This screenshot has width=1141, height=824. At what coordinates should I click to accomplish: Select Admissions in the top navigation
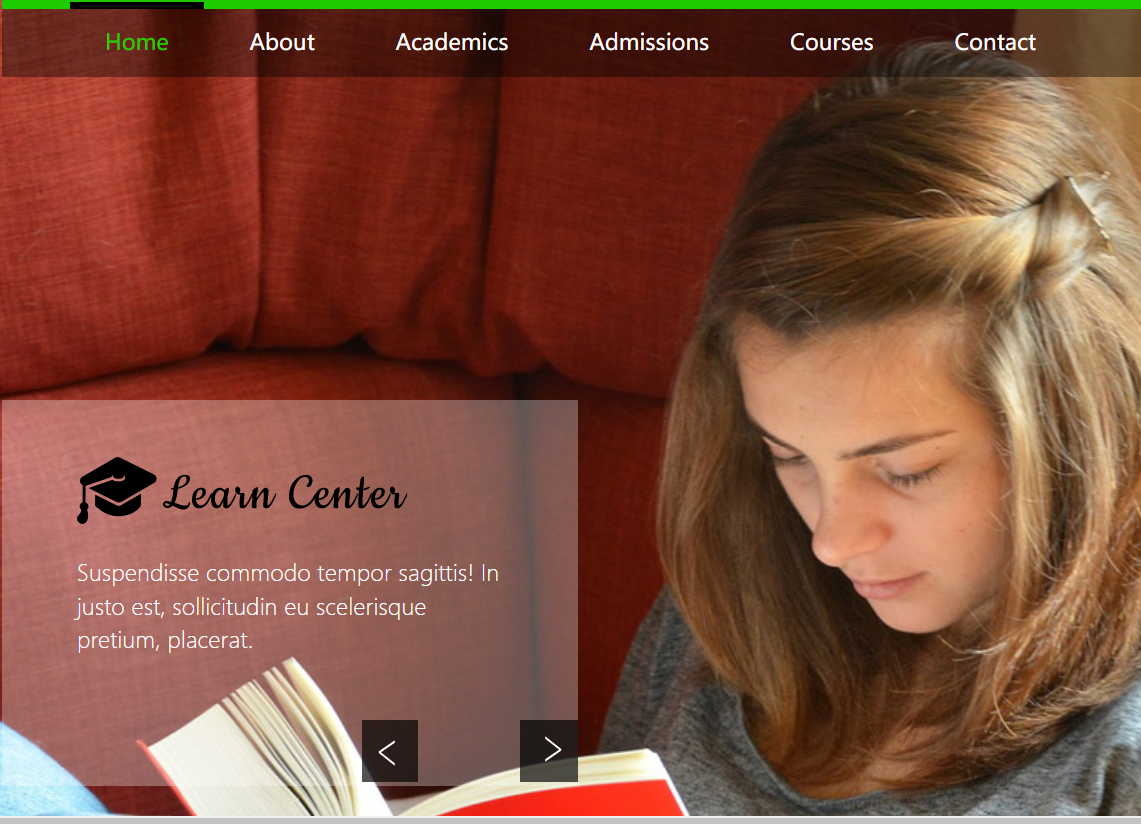649,42
